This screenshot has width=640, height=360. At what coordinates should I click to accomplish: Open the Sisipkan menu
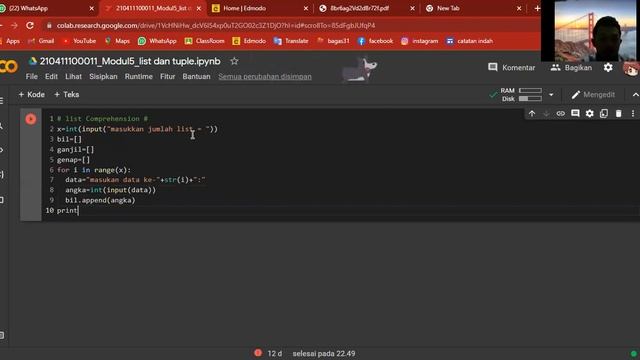tap(103, 76)
